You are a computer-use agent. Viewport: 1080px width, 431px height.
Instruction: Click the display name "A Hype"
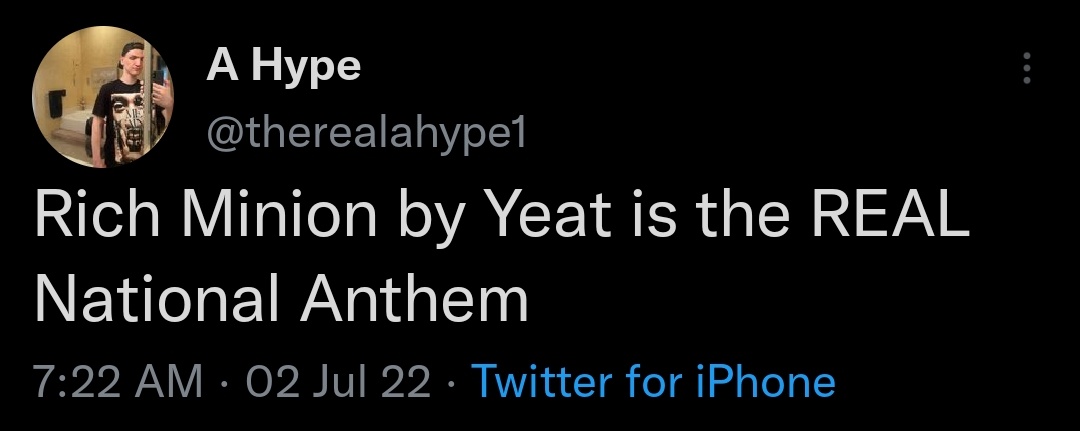[283, 67]
